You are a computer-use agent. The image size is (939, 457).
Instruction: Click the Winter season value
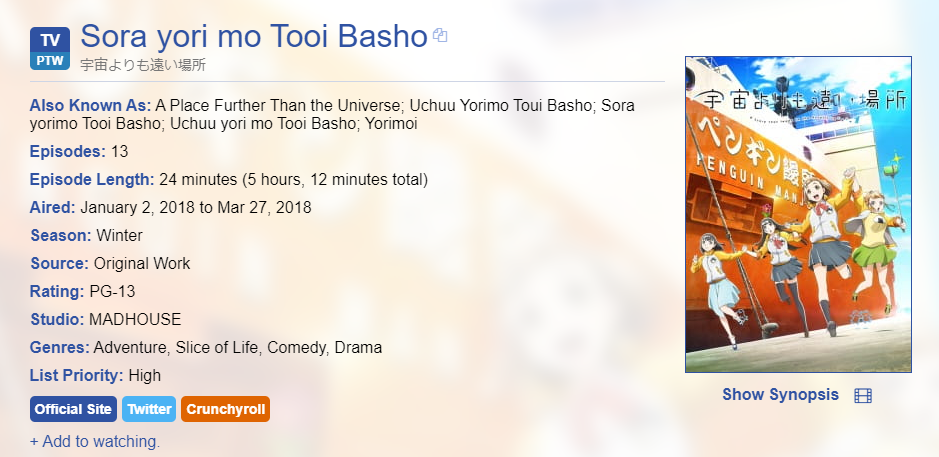119,236
